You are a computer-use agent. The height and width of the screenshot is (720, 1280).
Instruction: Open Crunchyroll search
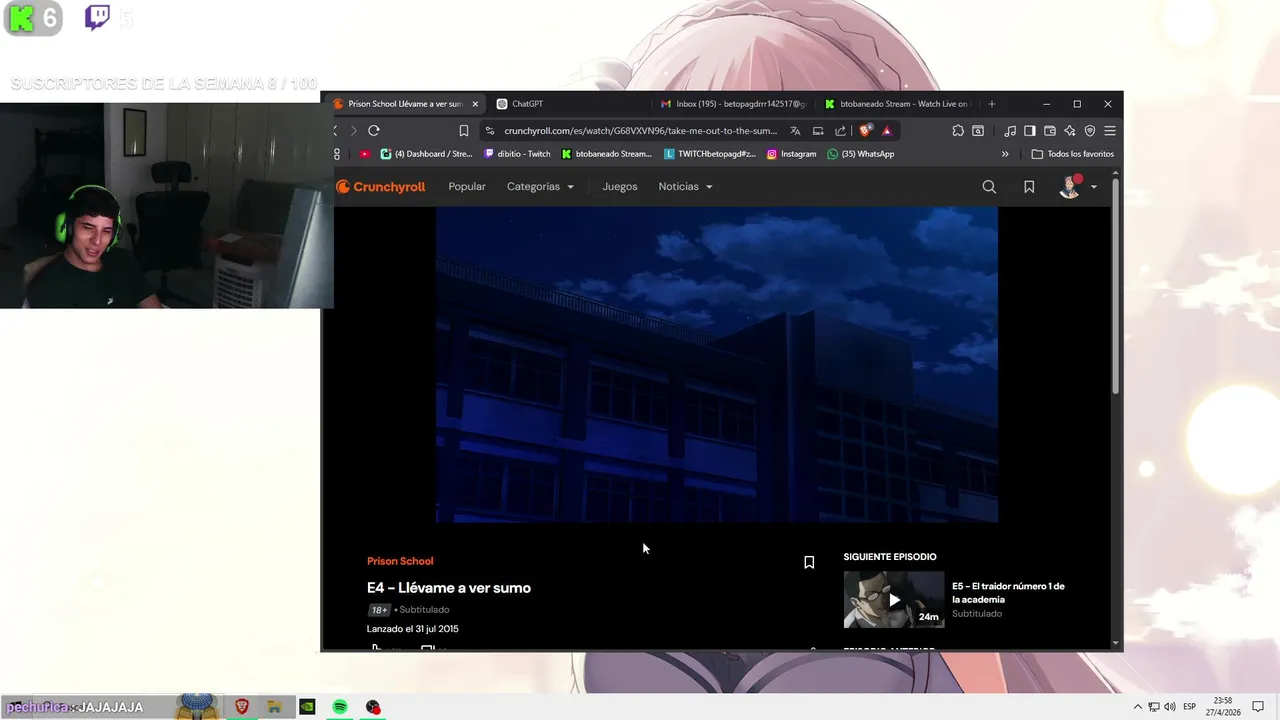989,187
